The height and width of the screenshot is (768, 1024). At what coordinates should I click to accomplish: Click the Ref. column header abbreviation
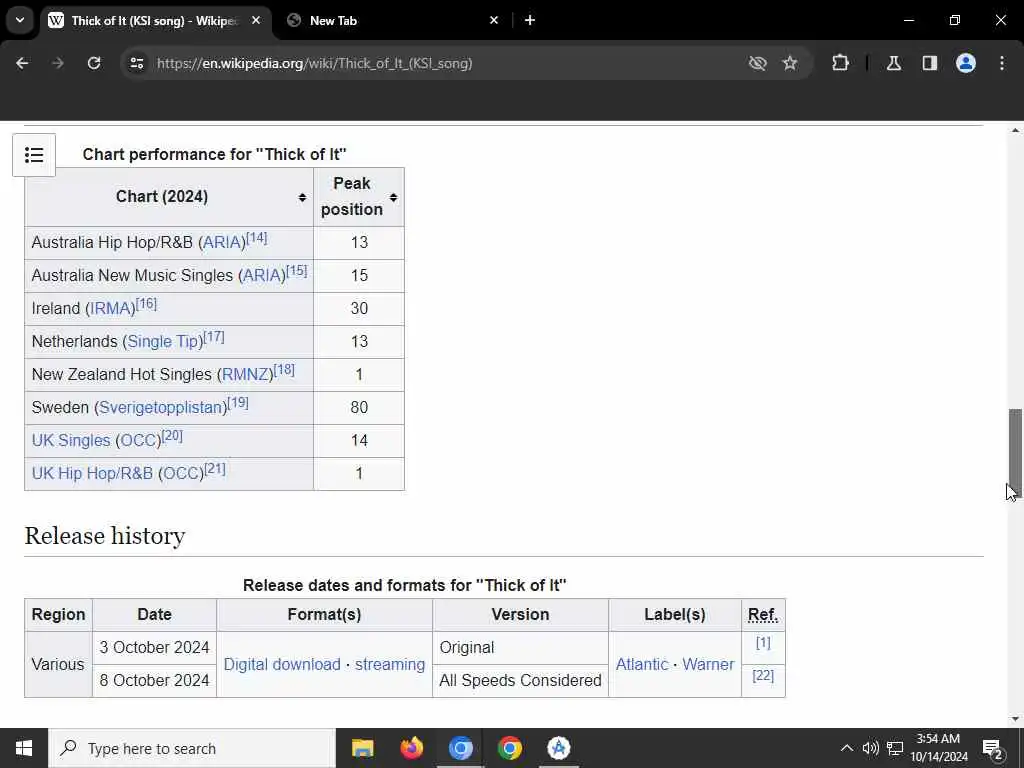pos(763,615)
